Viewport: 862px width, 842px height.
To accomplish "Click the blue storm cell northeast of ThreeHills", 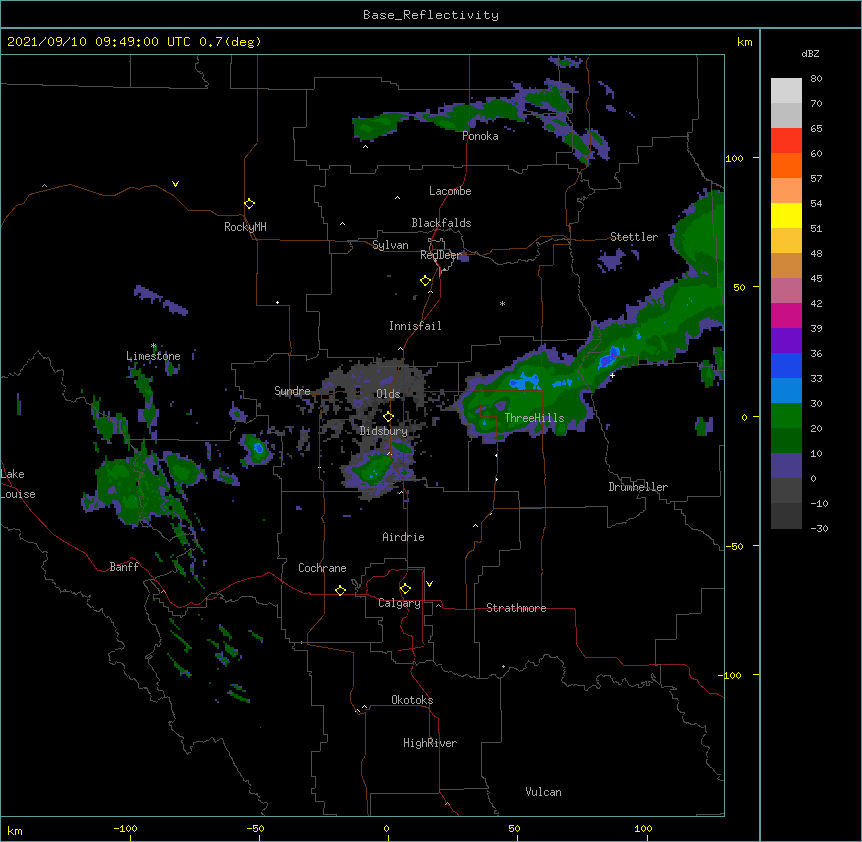I will 609,357.
